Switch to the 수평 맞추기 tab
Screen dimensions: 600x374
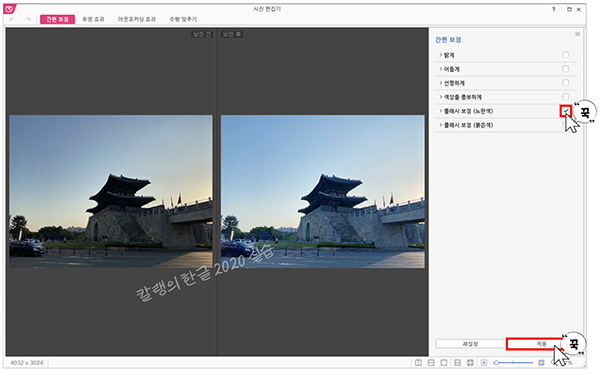[183, 19]
